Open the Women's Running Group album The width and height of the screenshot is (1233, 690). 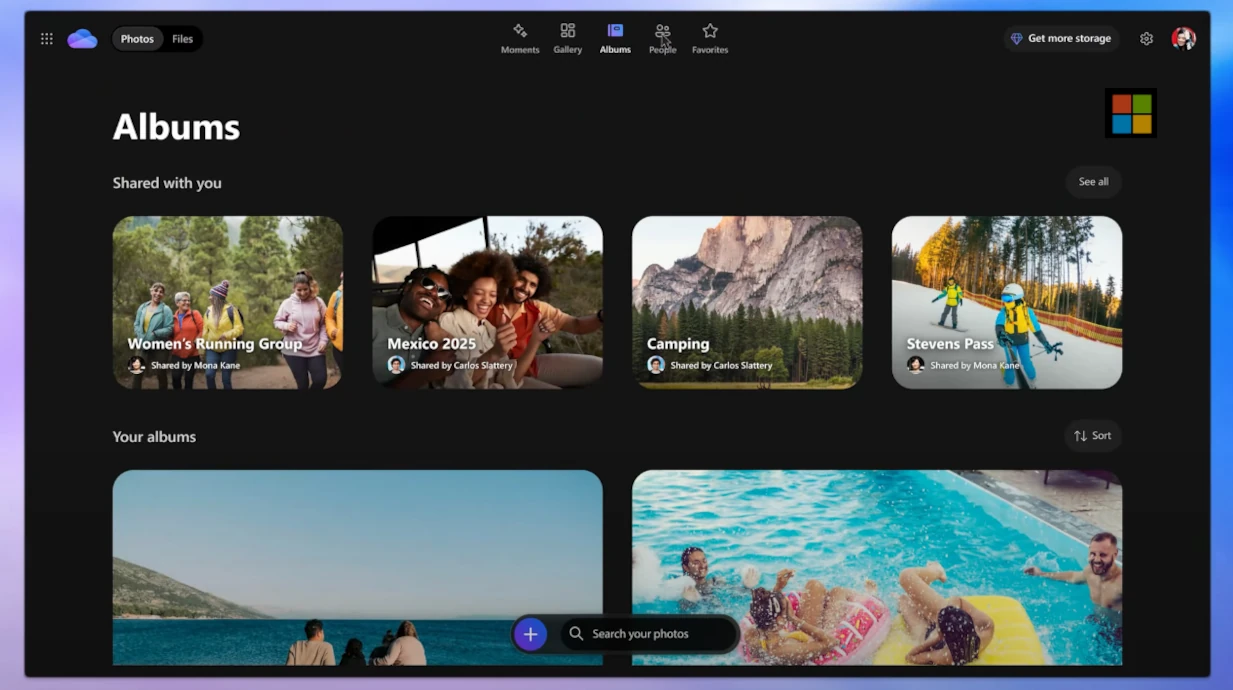pyautogui.click(x=227, y=302)
